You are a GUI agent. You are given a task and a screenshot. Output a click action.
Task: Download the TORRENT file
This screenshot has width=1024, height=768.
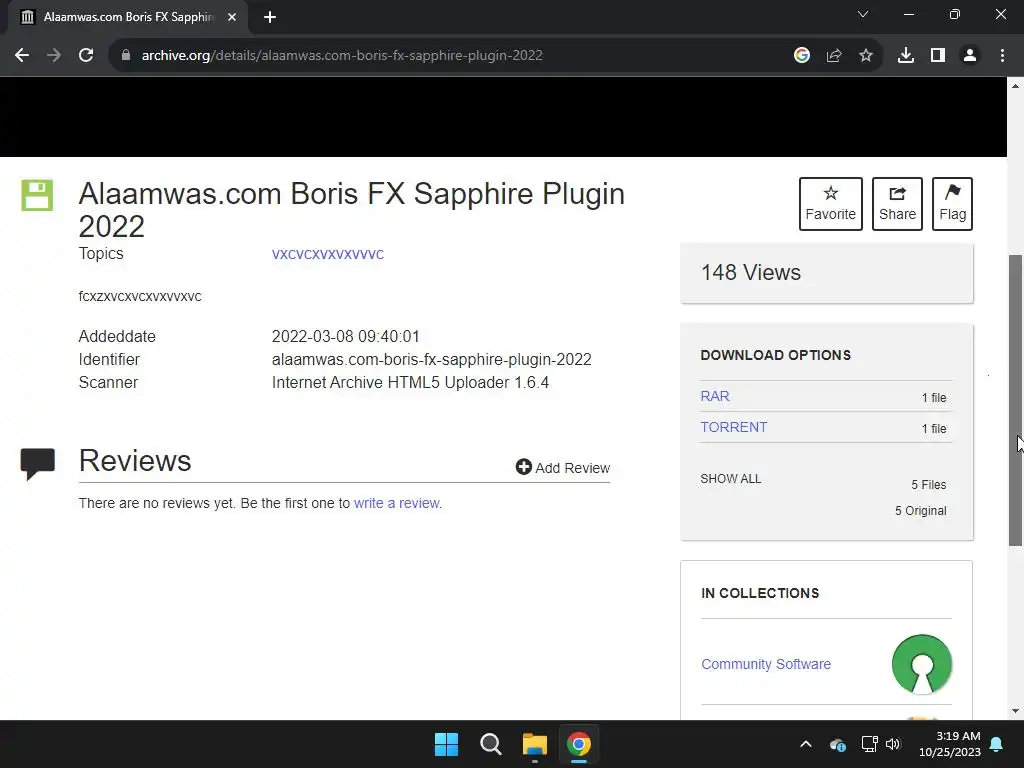tap(733, 427)
